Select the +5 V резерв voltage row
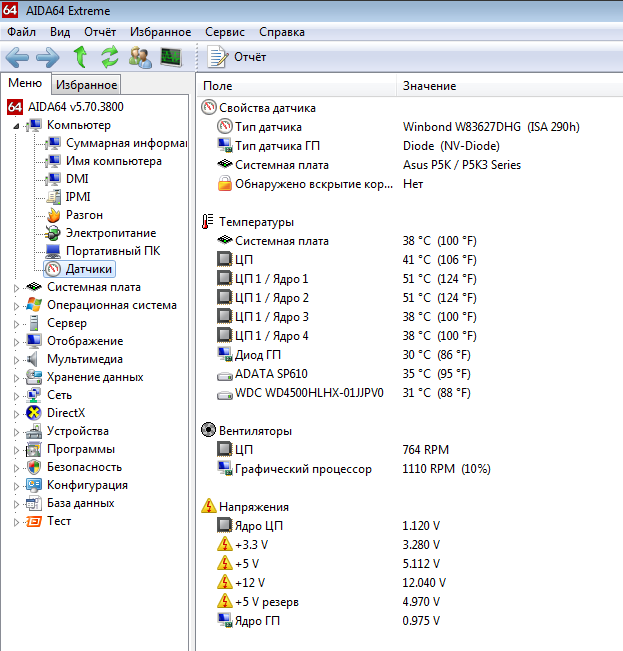 click(328, 602)
